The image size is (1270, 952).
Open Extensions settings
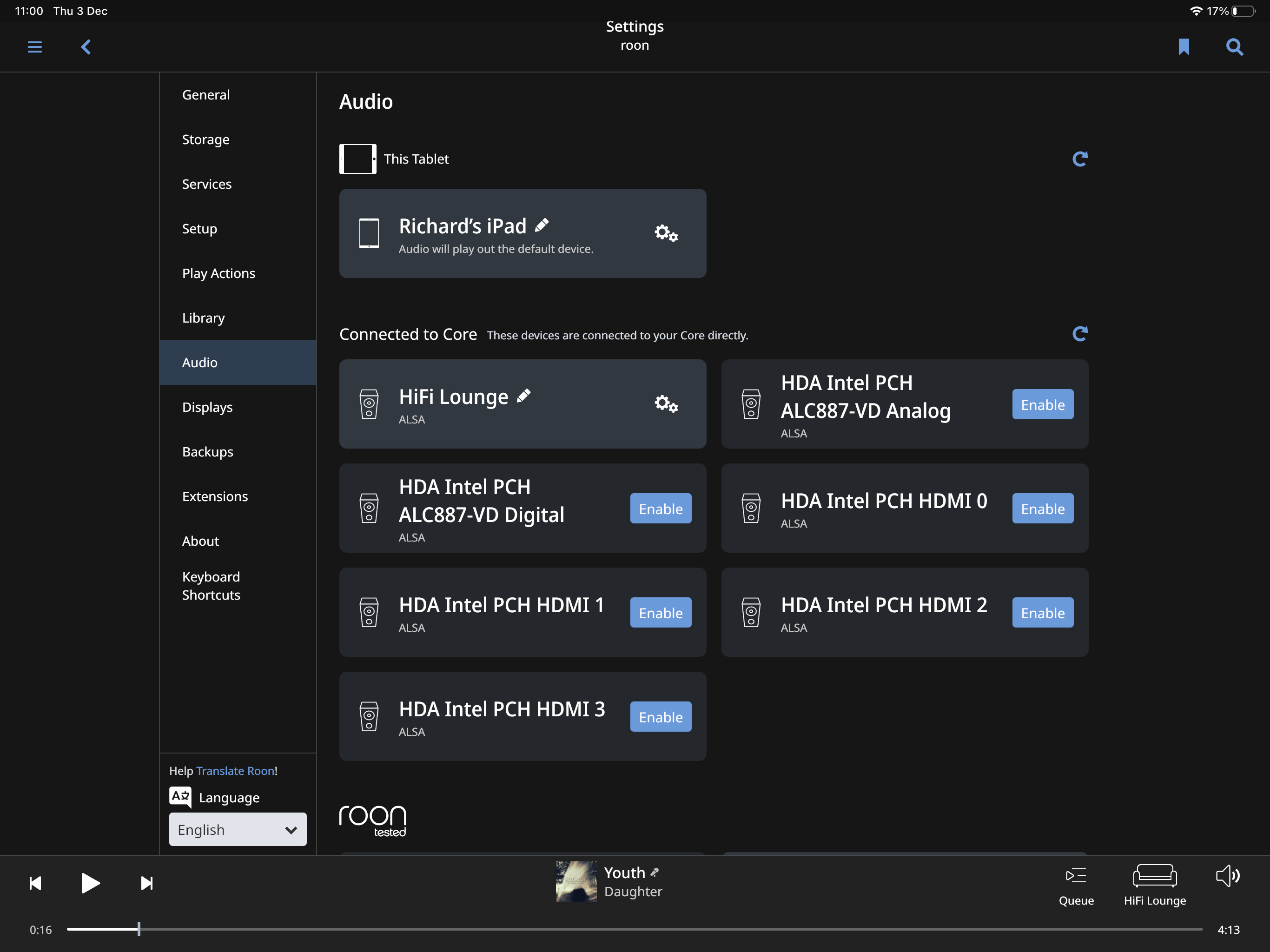click(238, 496)
